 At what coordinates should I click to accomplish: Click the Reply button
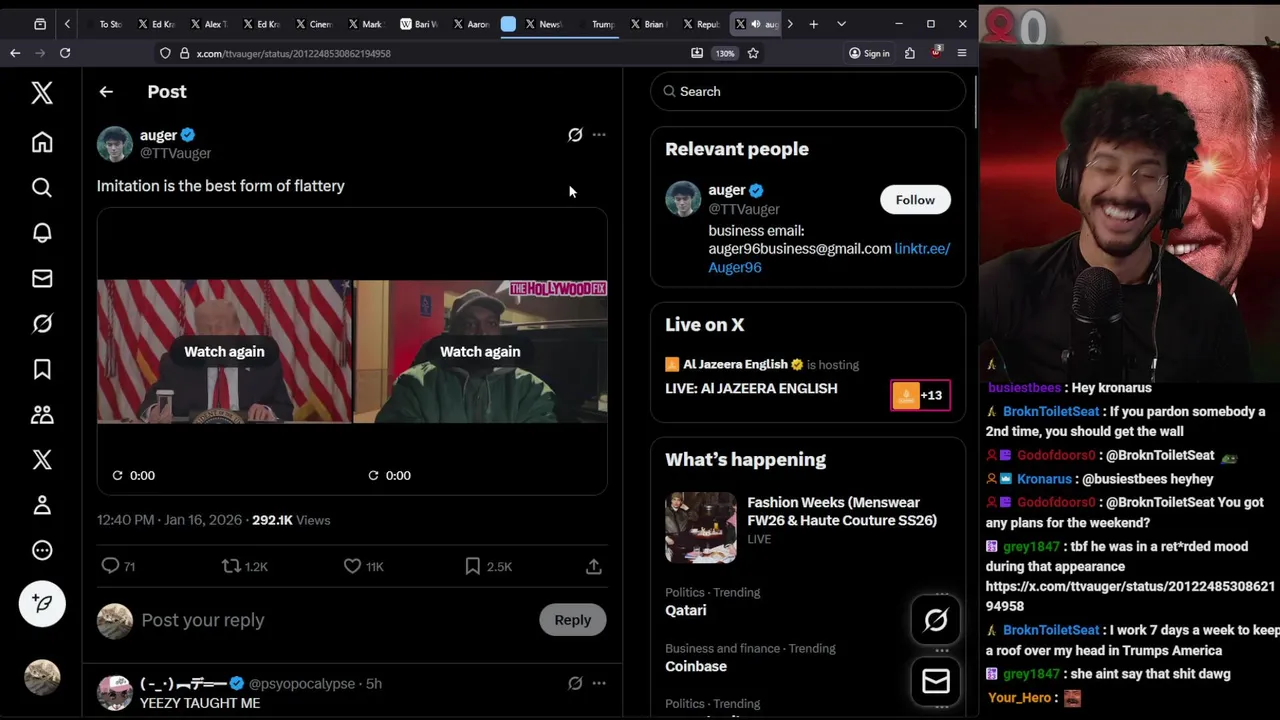tap(573, 620)
